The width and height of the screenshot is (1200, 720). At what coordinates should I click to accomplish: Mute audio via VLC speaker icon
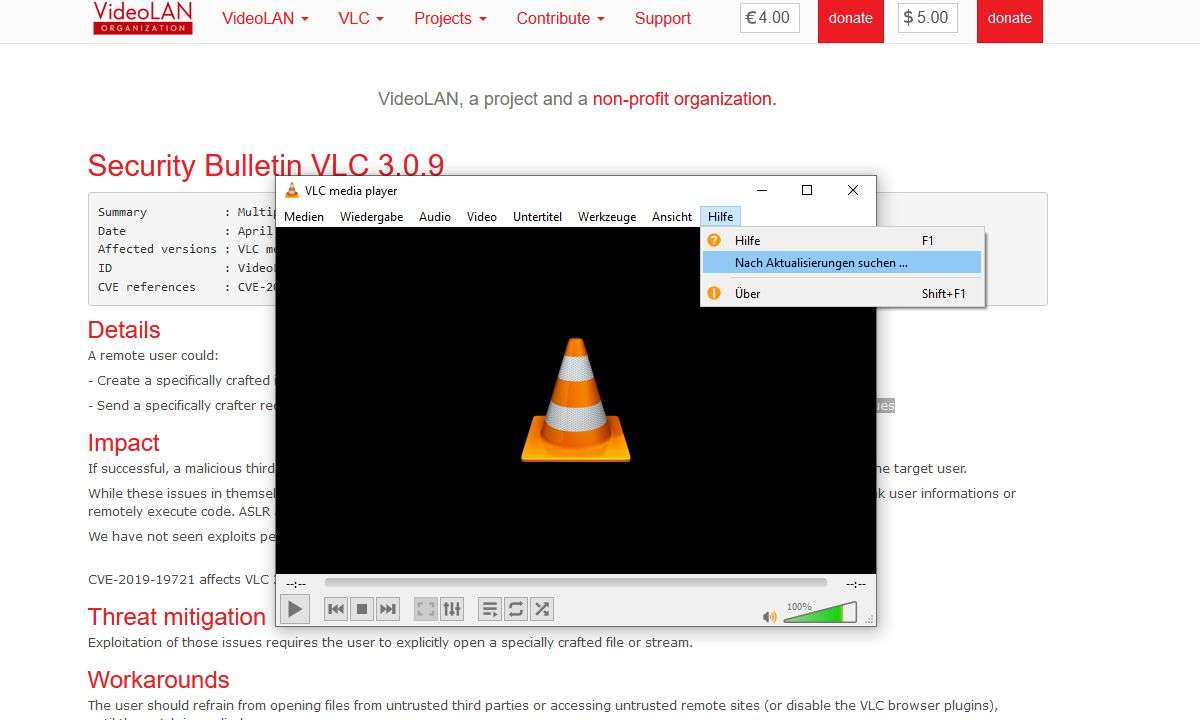tap(769, 616)
